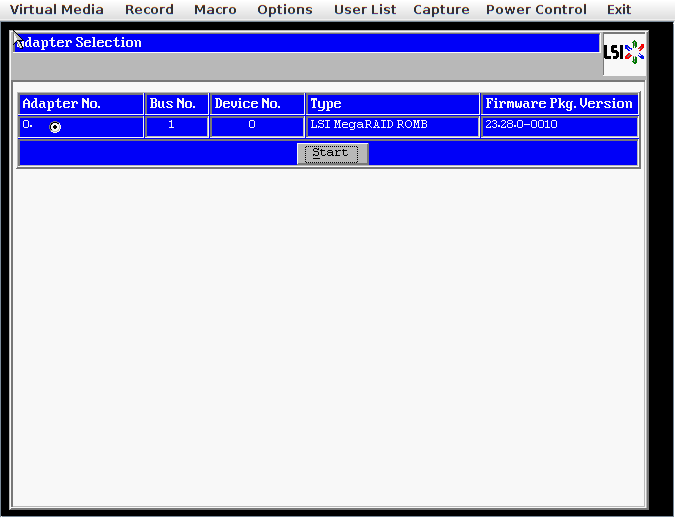Click the Adapter No. column header

pyautogui.click(x=81, y=104)
